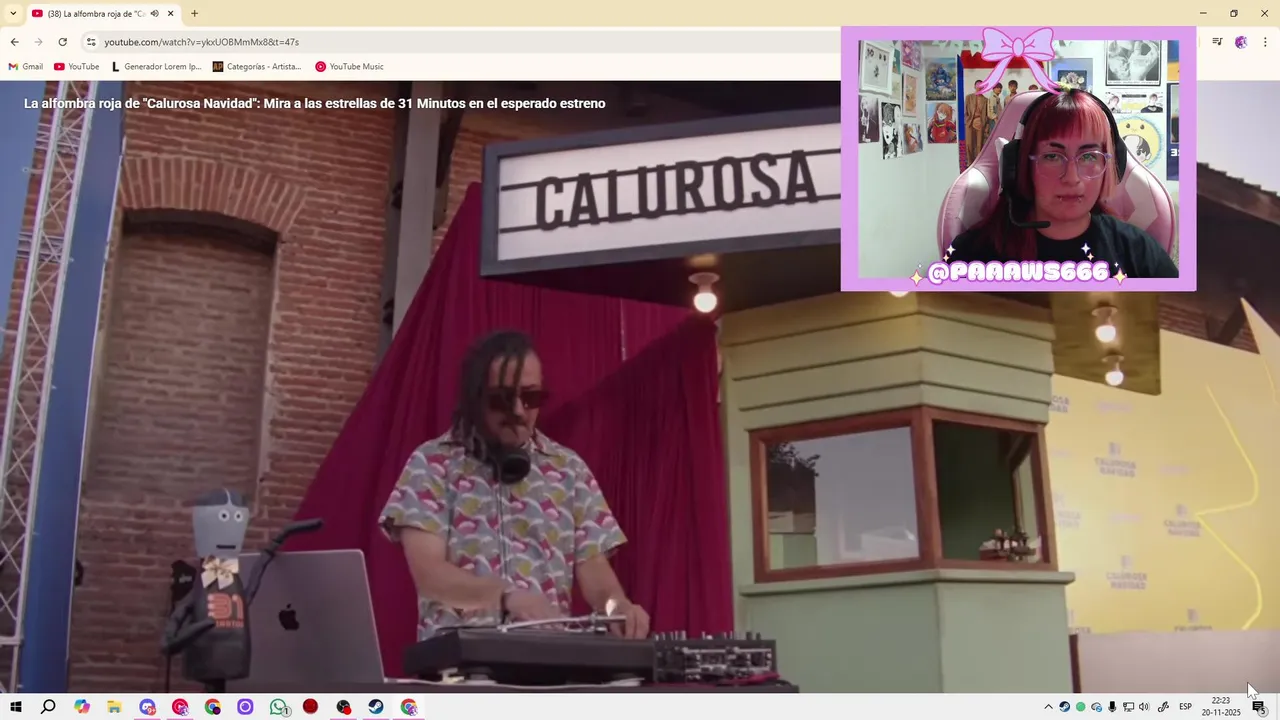Screen dimensions: 1280x720
Task: Open the purple chat app with 9+ badge
Action: 147,707
